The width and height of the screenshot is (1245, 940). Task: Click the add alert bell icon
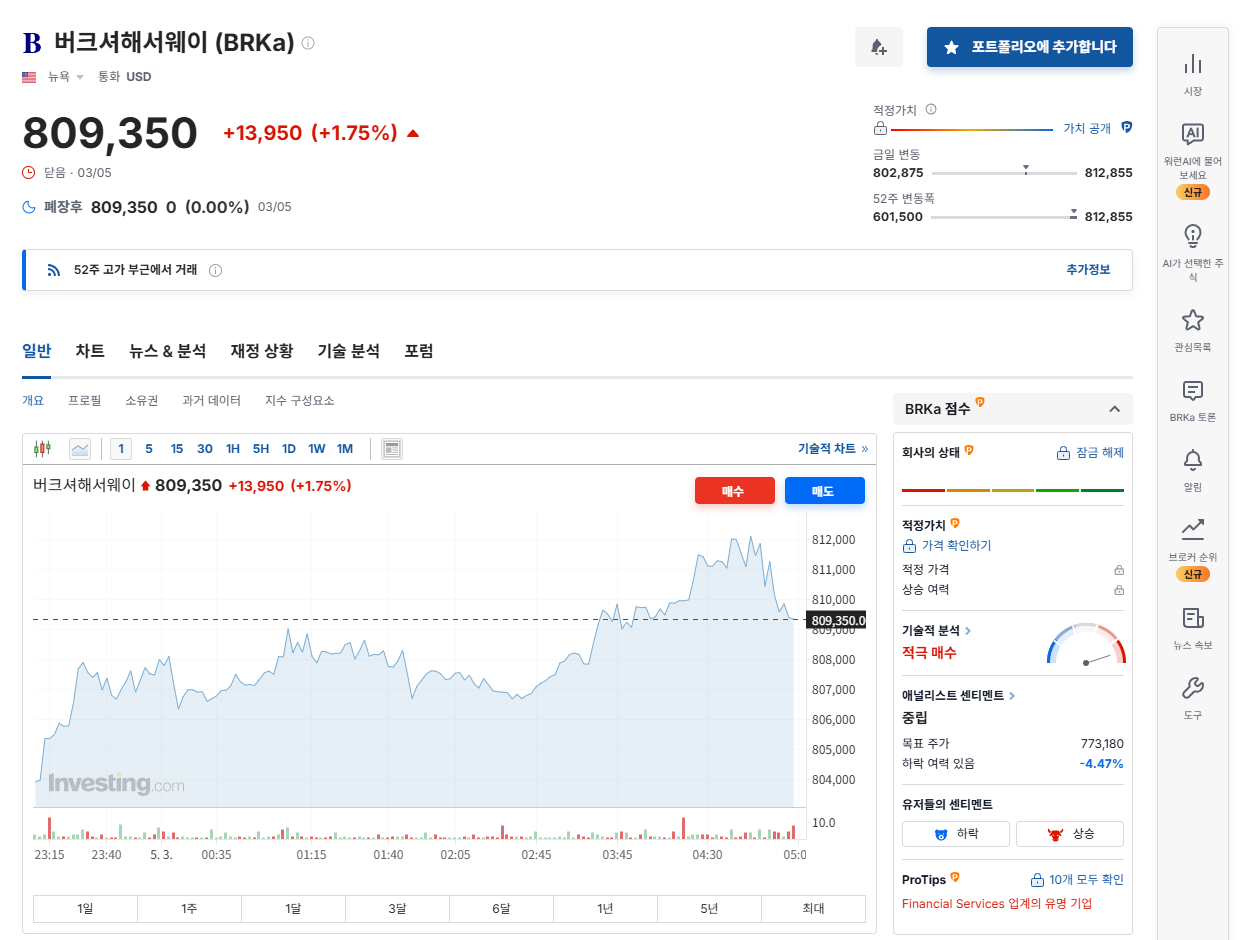[x=879, y=47]
